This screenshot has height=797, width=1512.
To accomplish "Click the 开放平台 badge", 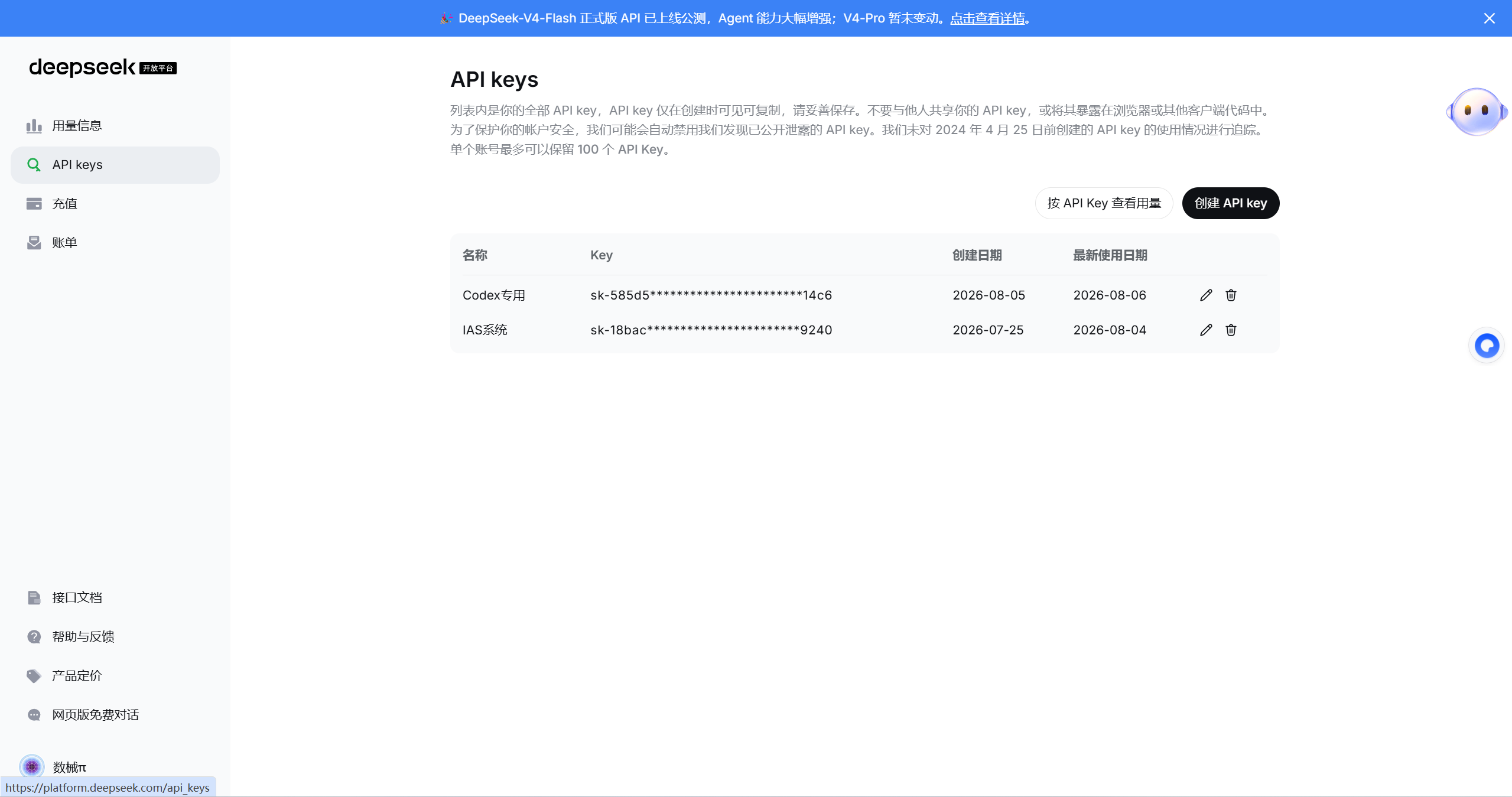I will [x=158, y=69].
